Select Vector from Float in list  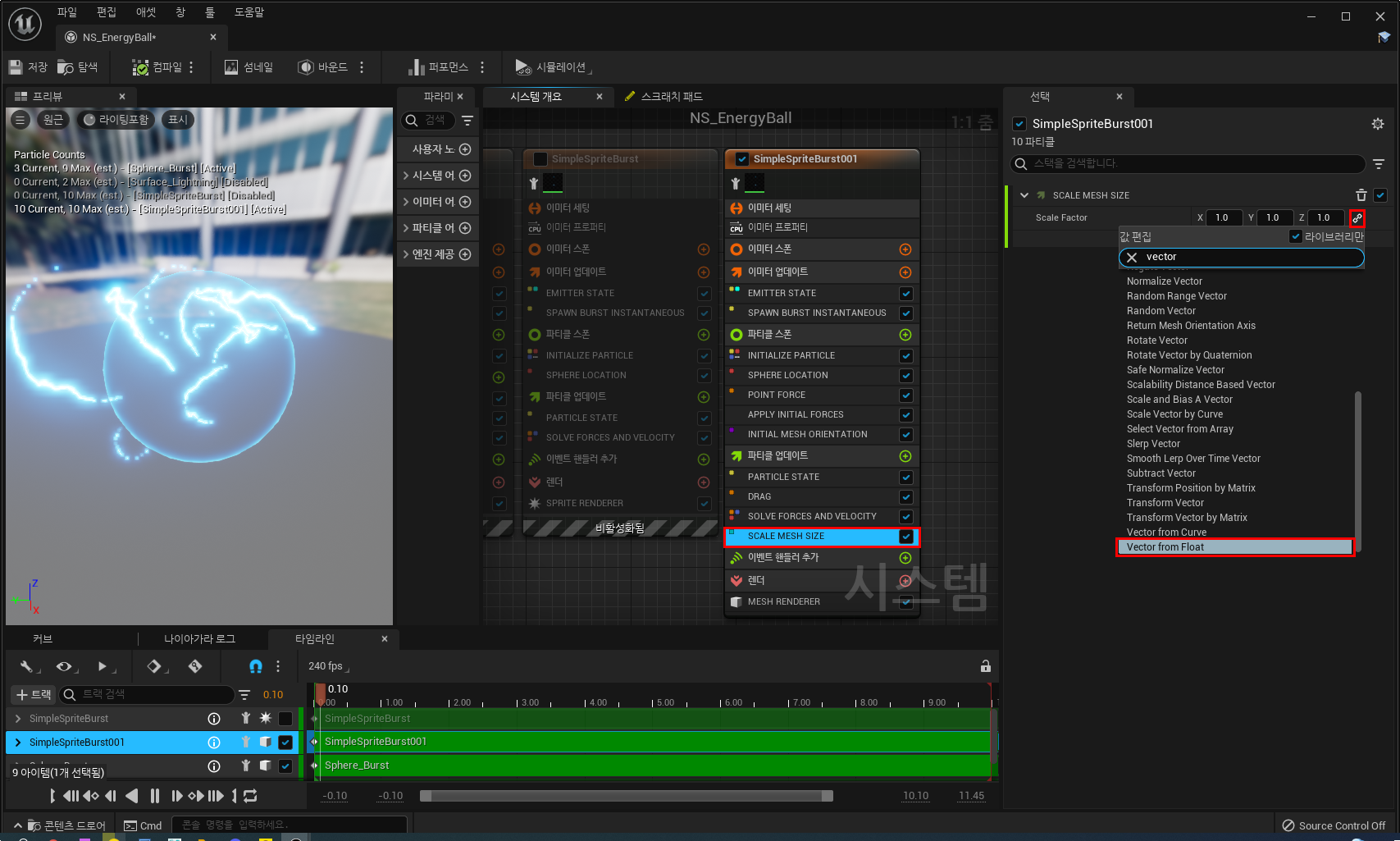pos(1235,547)
